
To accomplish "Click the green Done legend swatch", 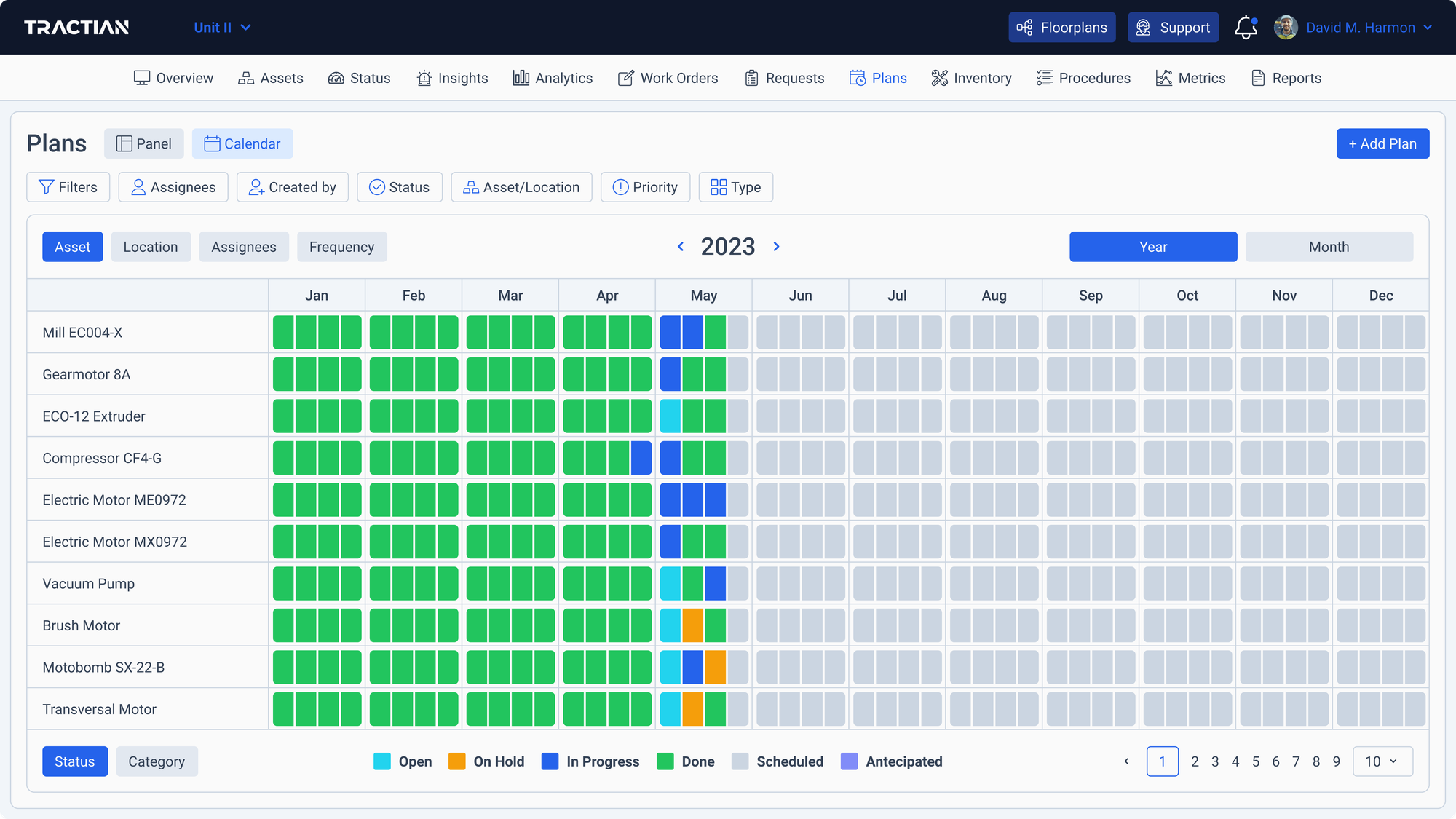I will (665, 761).
